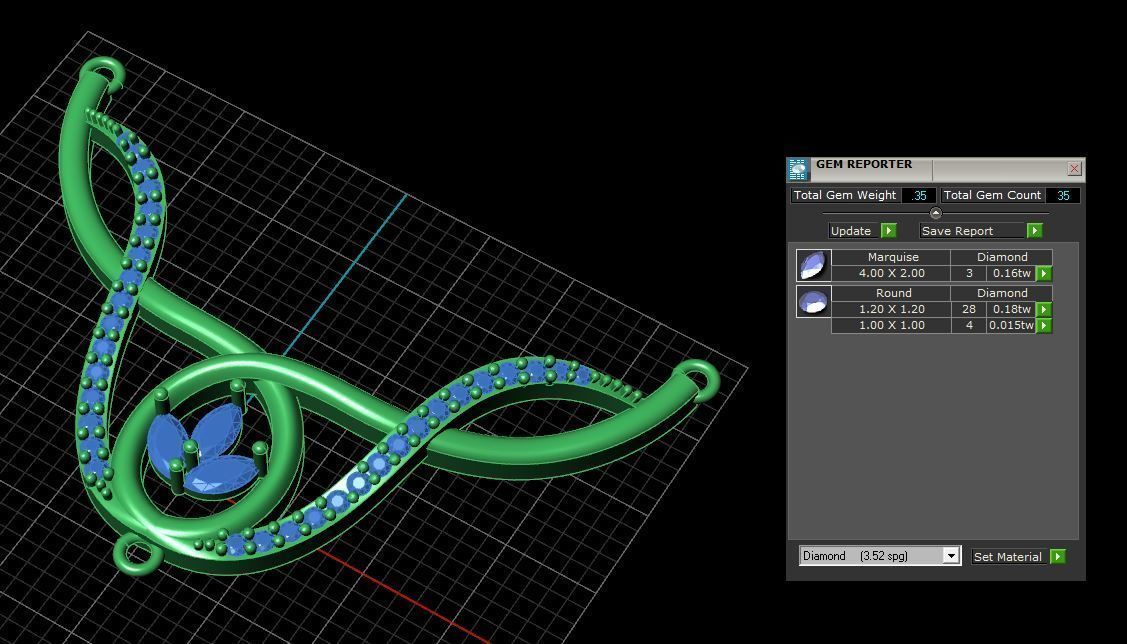Select the 1.20 X 1.20 size cell
The width and height of the screenshot is (1127, 644).
coord(891,309)
